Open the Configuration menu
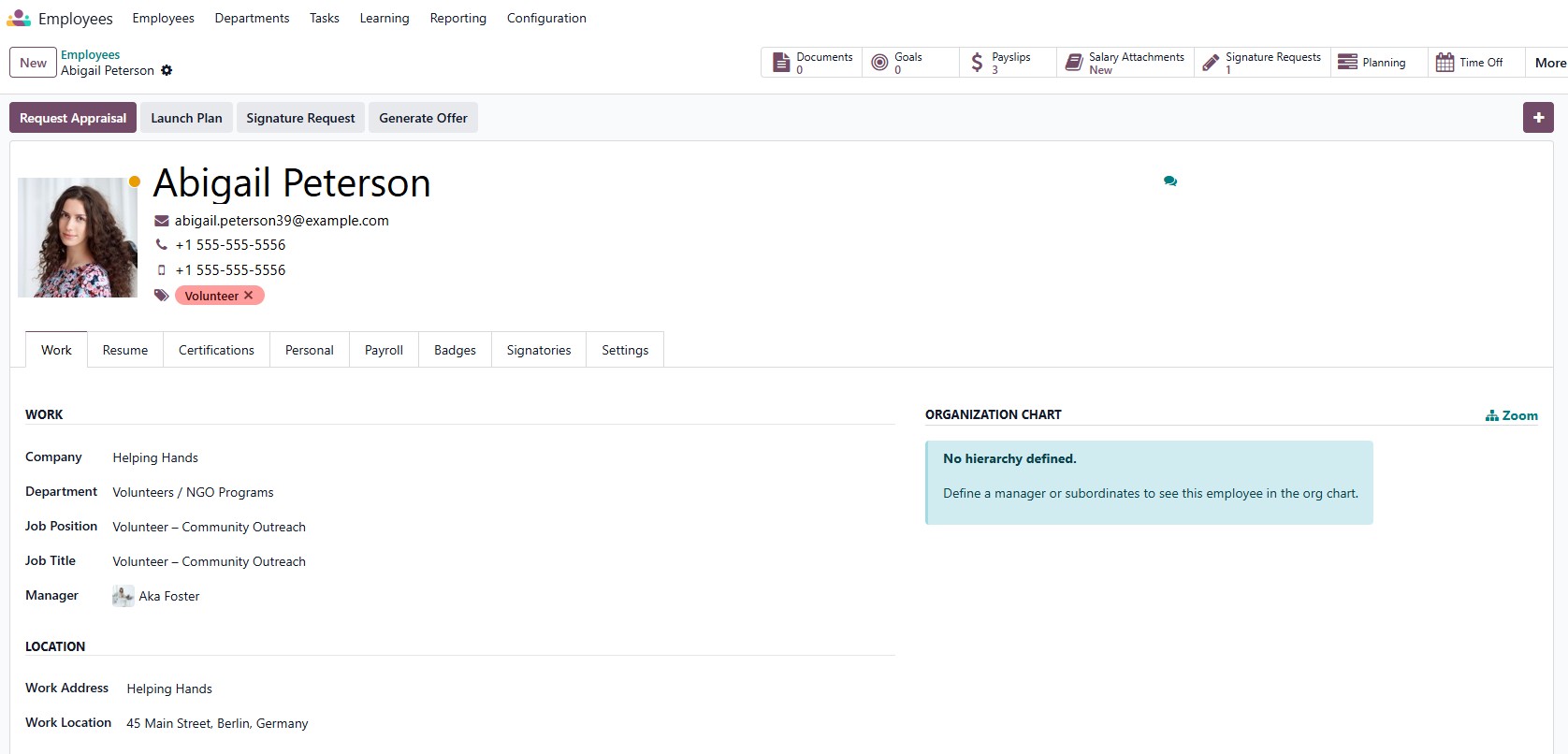 (x=546, y=18)
